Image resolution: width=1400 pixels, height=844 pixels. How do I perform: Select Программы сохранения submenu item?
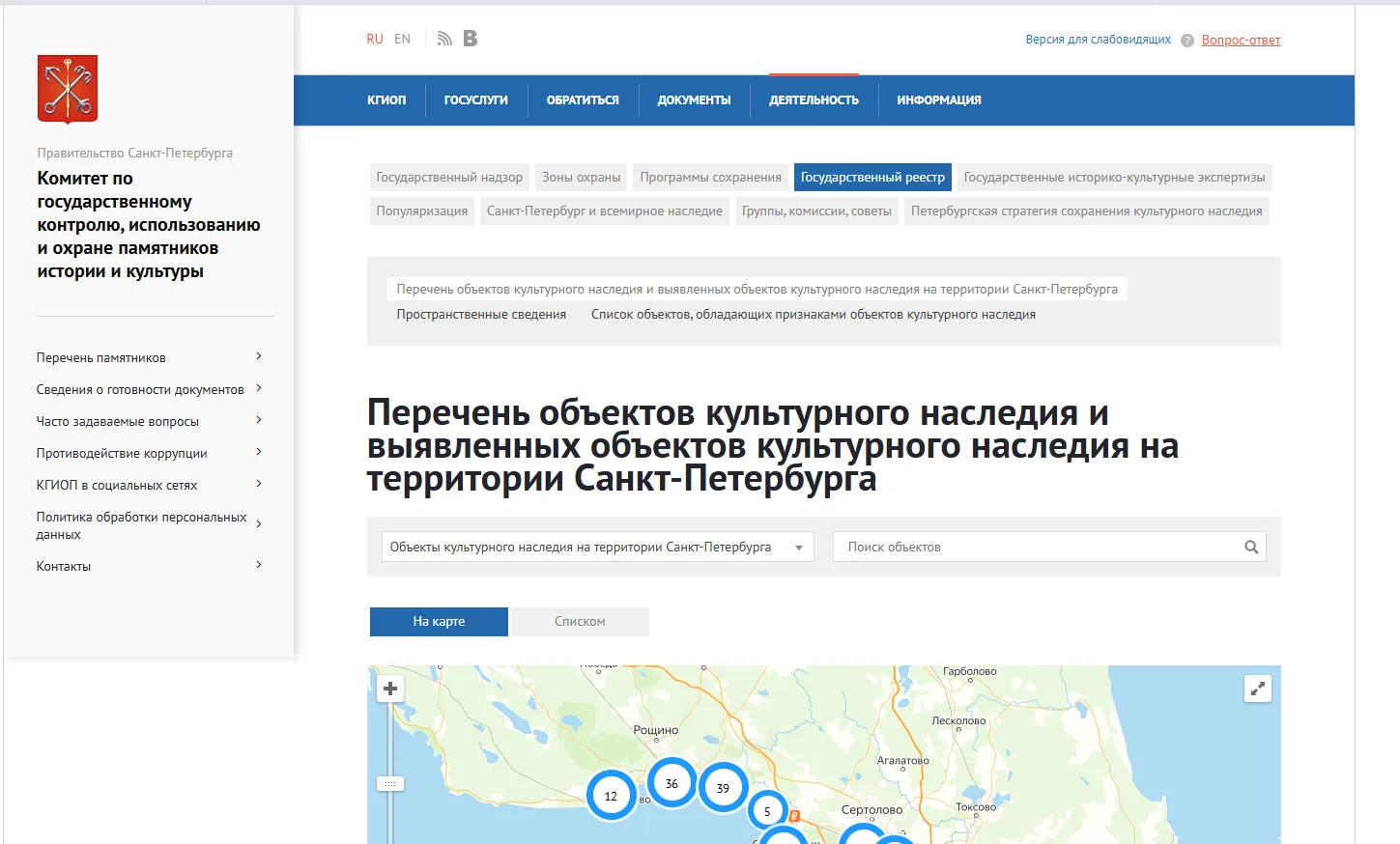711,178
